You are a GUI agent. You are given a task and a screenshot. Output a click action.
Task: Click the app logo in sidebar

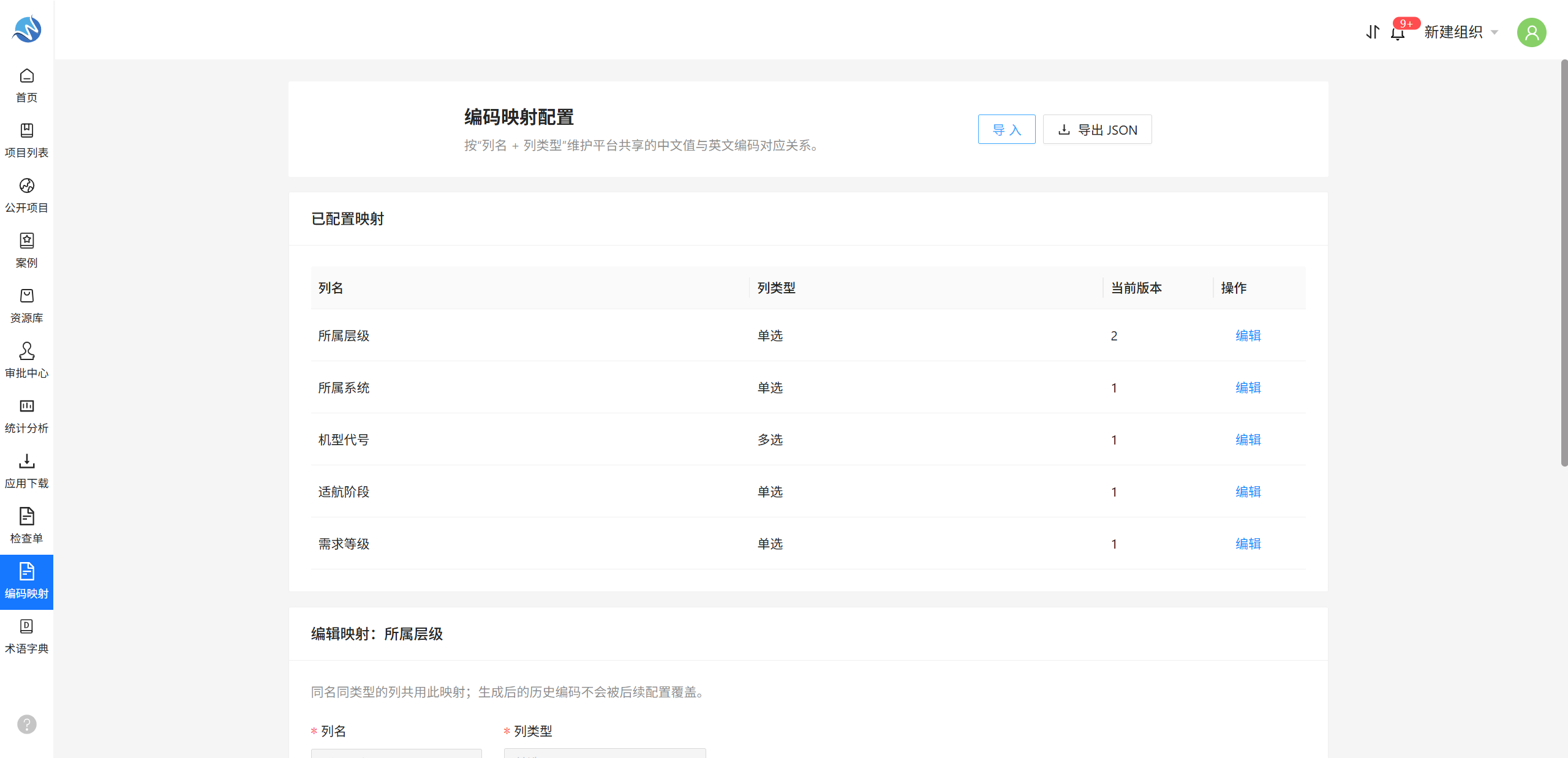27,29
